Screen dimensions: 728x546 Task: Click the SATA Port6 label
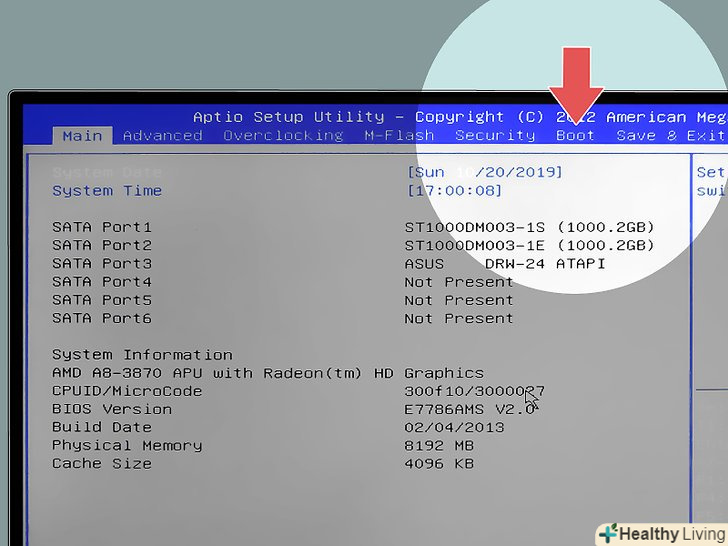(x=102, y=318)
